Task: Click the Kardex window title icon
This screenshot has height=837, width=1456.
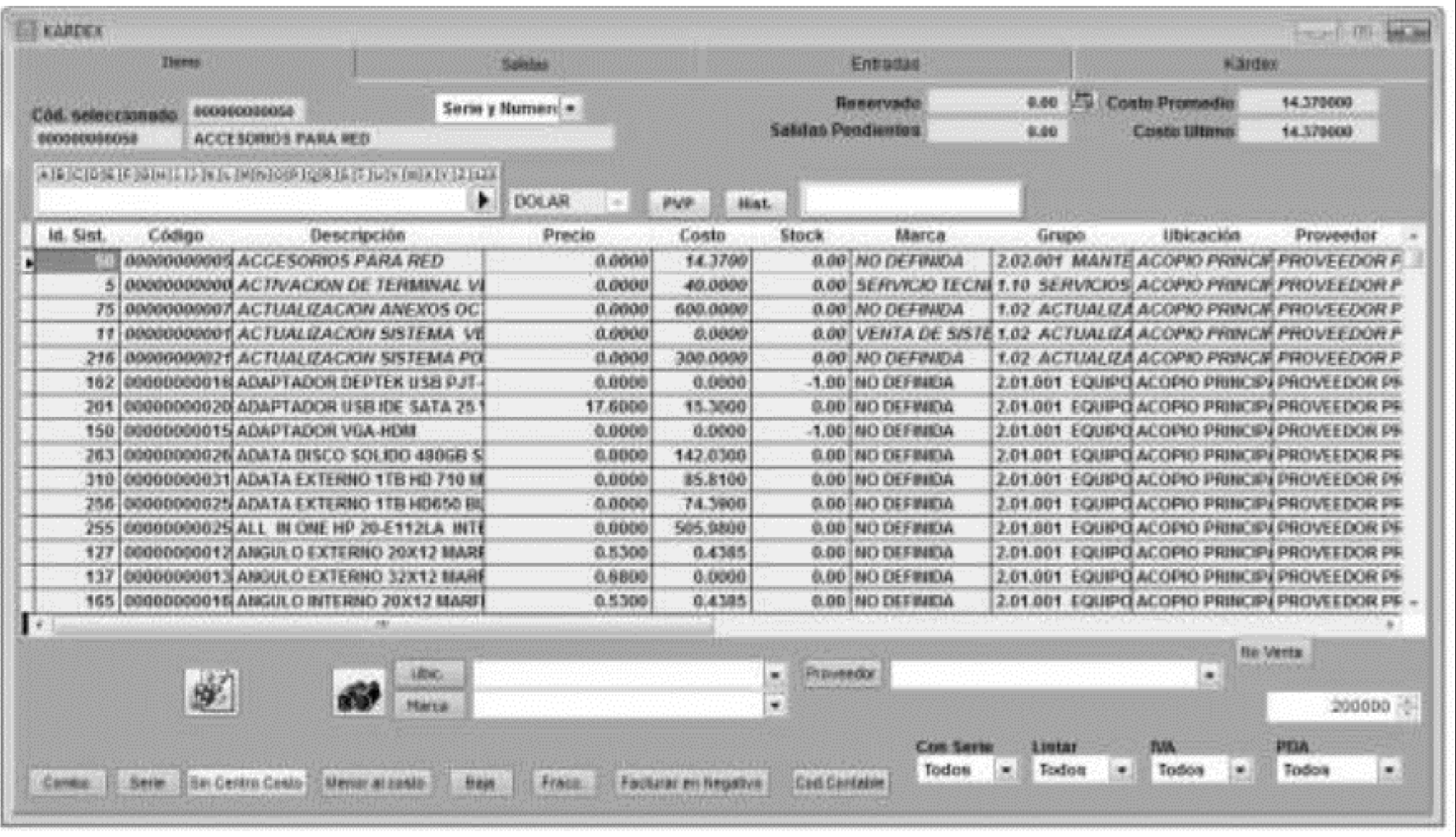Action: [x=27, y=31]
